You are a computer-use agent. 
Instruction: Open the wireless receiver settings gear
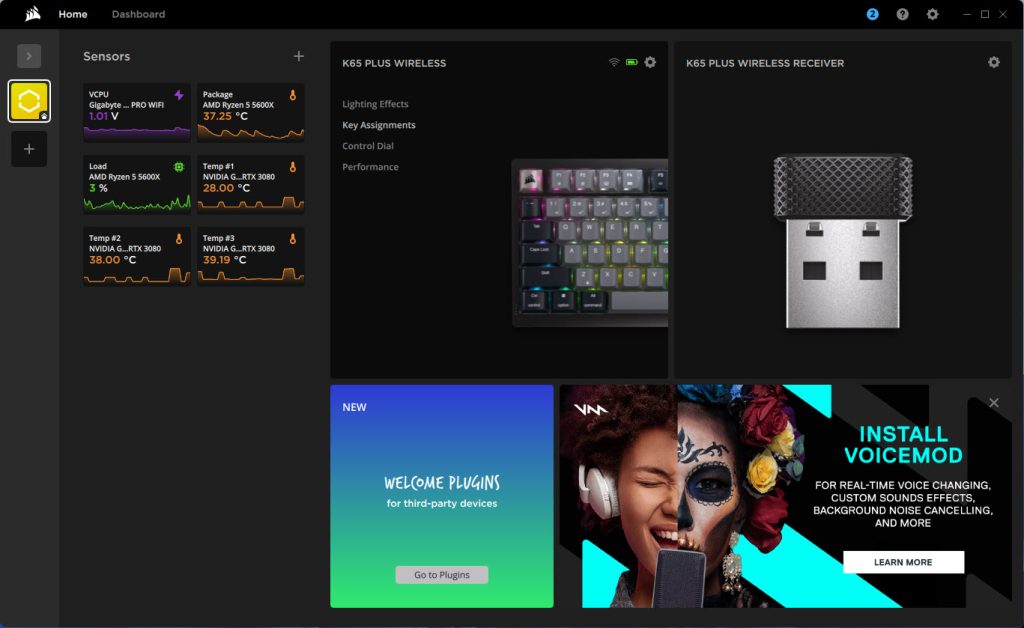[x=993, y=62]
